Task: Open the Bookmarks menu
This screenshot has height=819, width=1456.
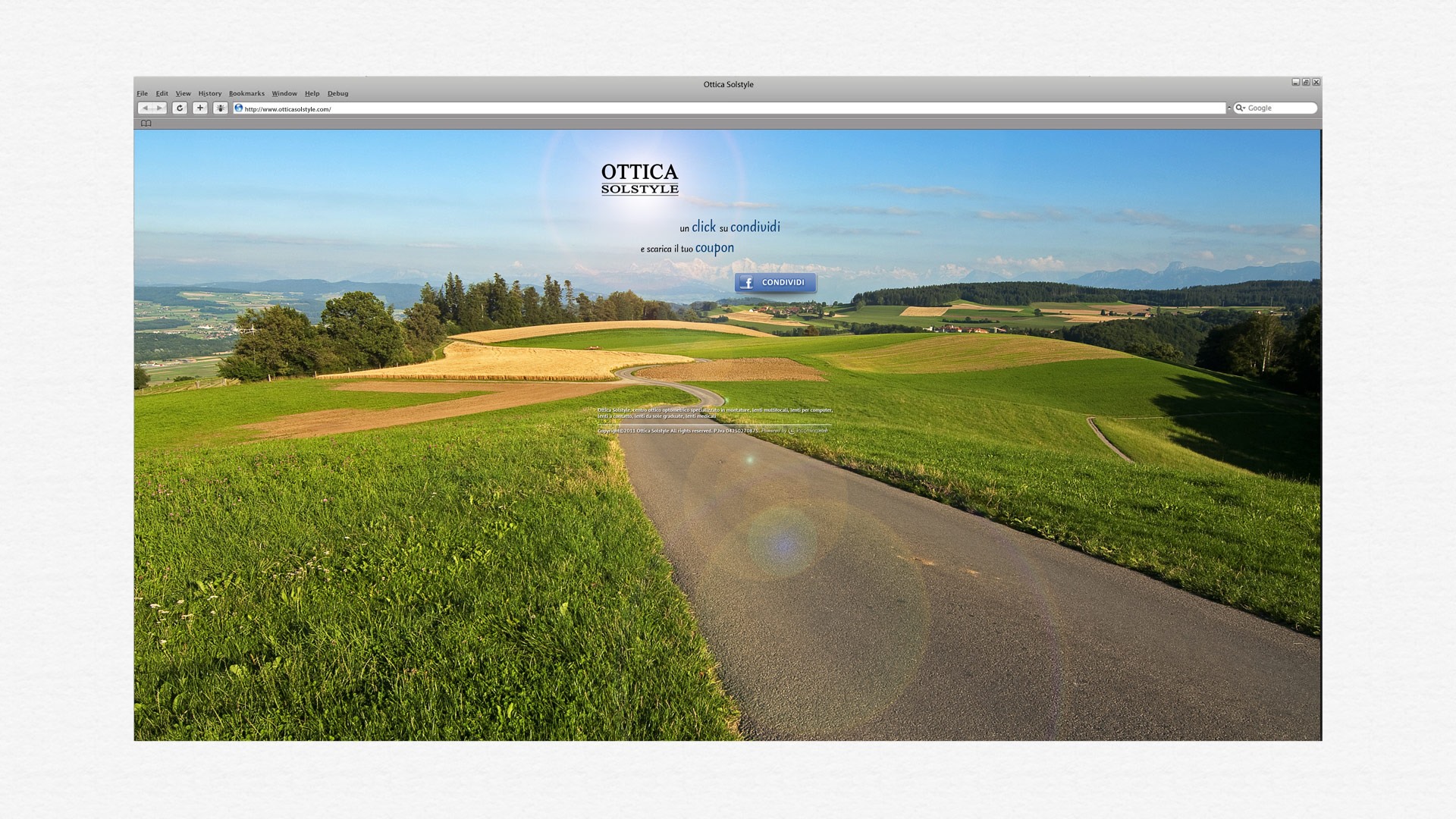Action: (246, 94)
